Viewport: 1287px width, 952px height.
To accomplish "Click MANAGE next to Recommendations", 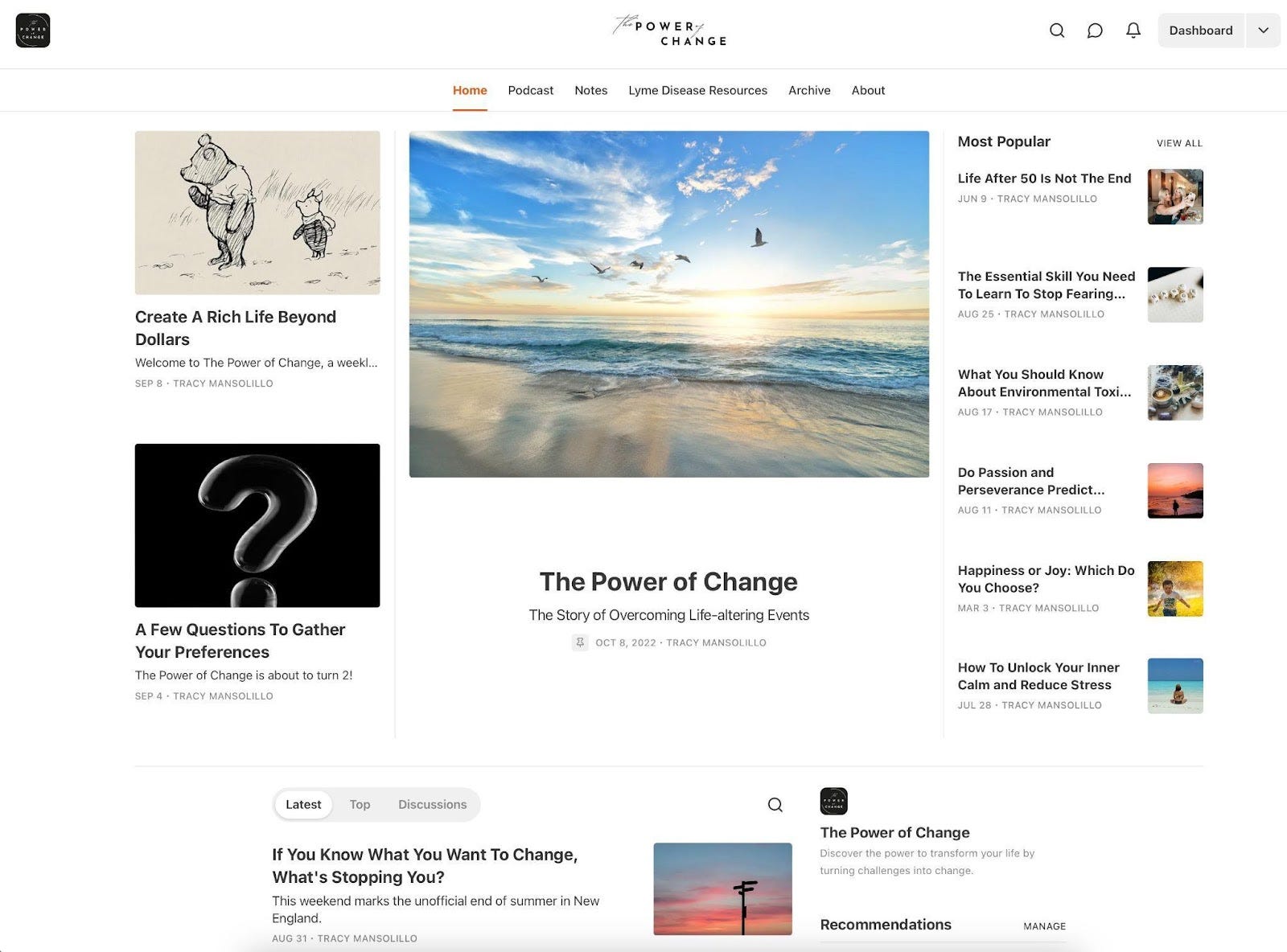I will (1044, 926).
